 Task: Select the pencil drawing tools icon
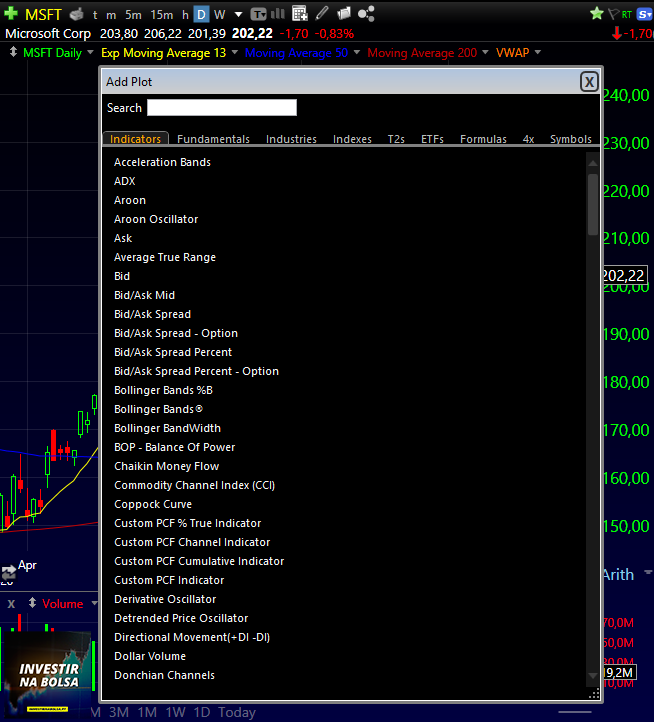coord(322,13)
